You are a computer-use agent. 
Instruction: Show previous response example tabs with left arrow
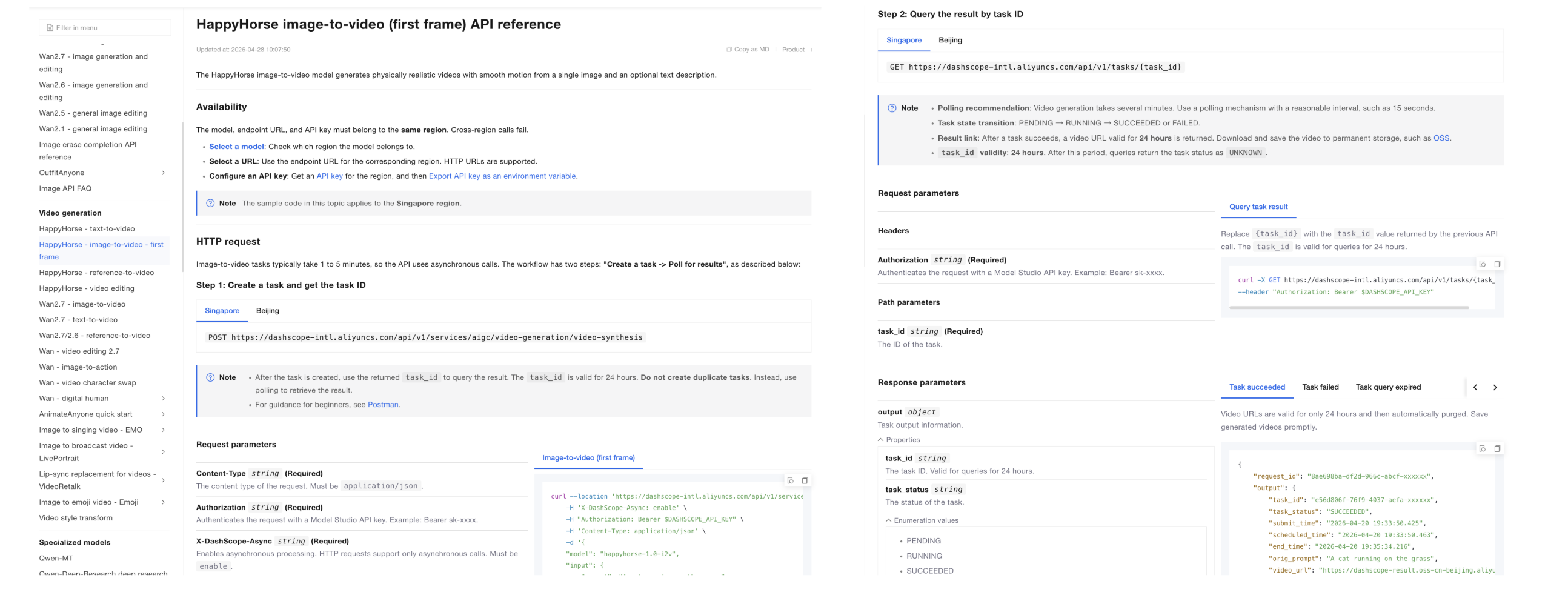coord(1475,387)
